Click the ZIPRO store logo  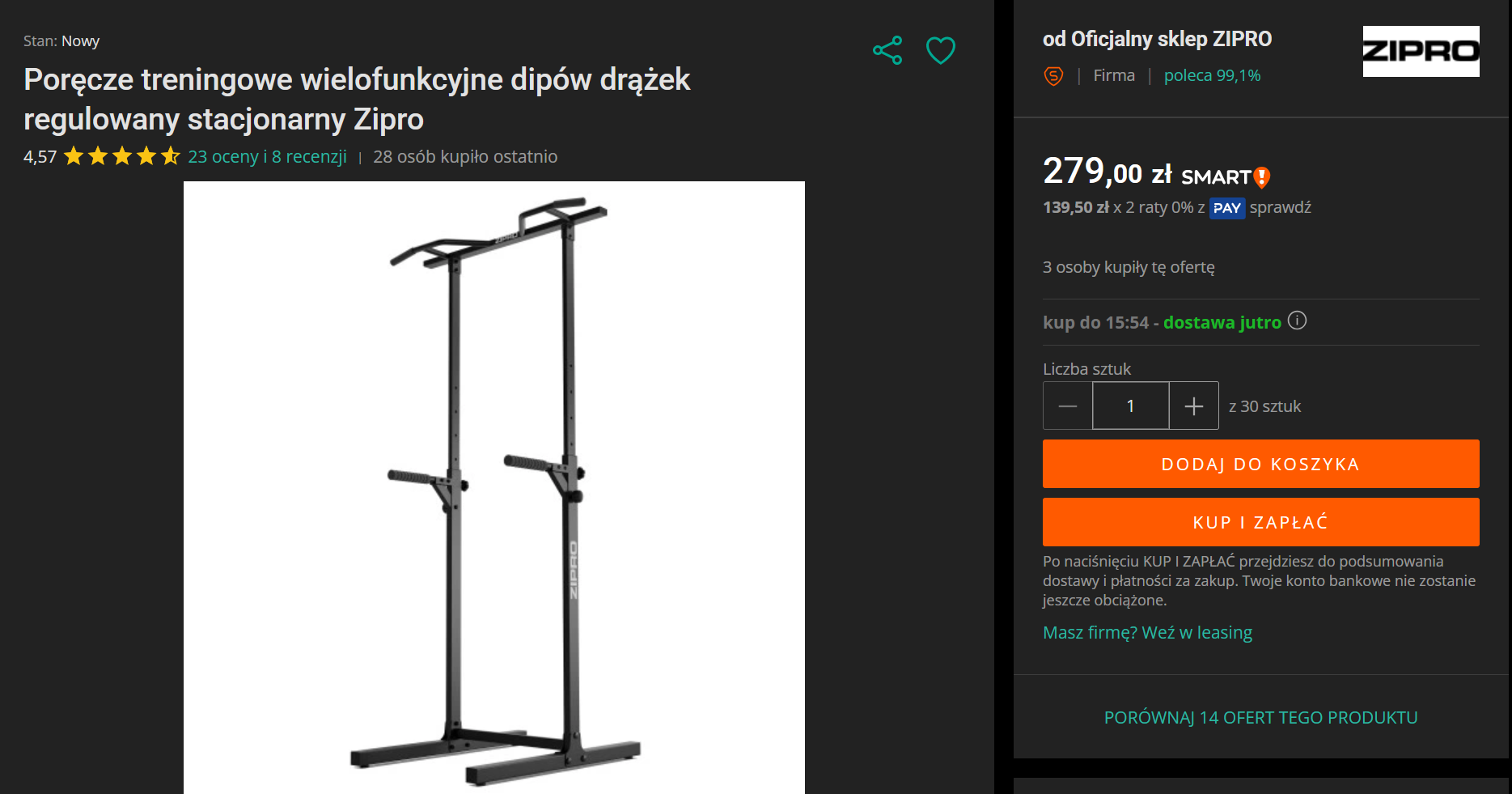[1421, 51]
